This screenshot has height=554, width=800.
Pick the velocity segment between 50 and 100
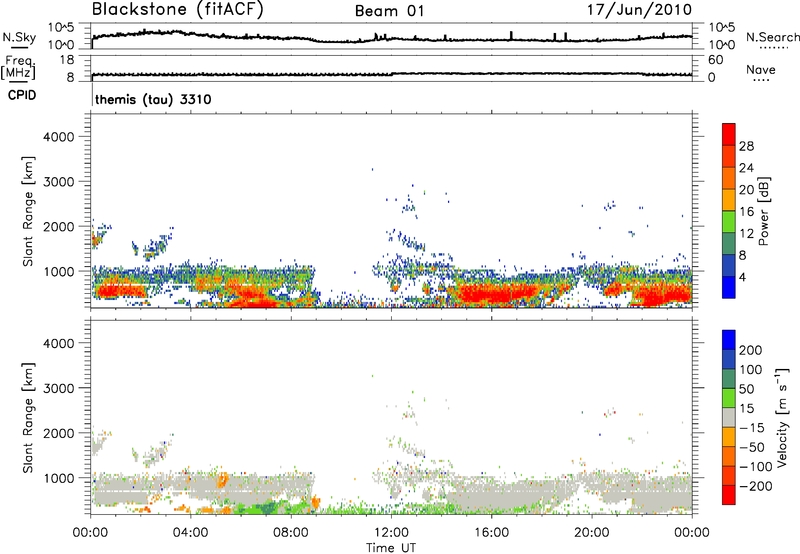pyautogui.click(x=729, y=379)
